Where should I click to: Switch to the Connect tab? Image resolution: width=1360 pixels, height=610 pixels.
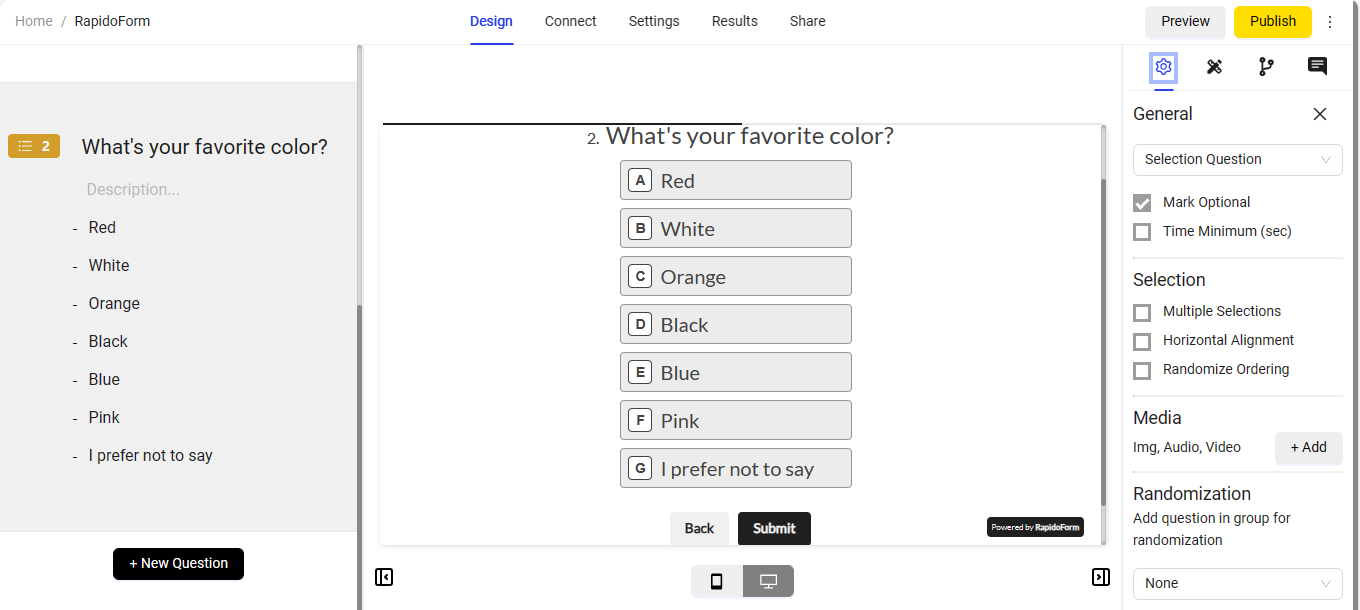pos(570,21)
